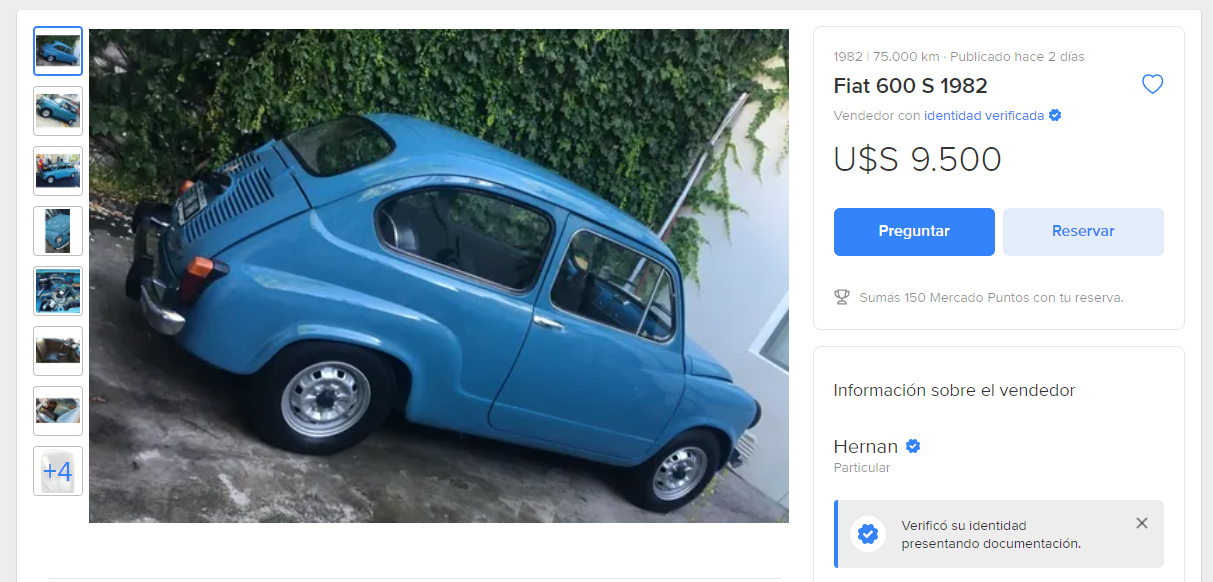
Task: Click verified badge beside seller name Hernan
Action: point(912,446)
